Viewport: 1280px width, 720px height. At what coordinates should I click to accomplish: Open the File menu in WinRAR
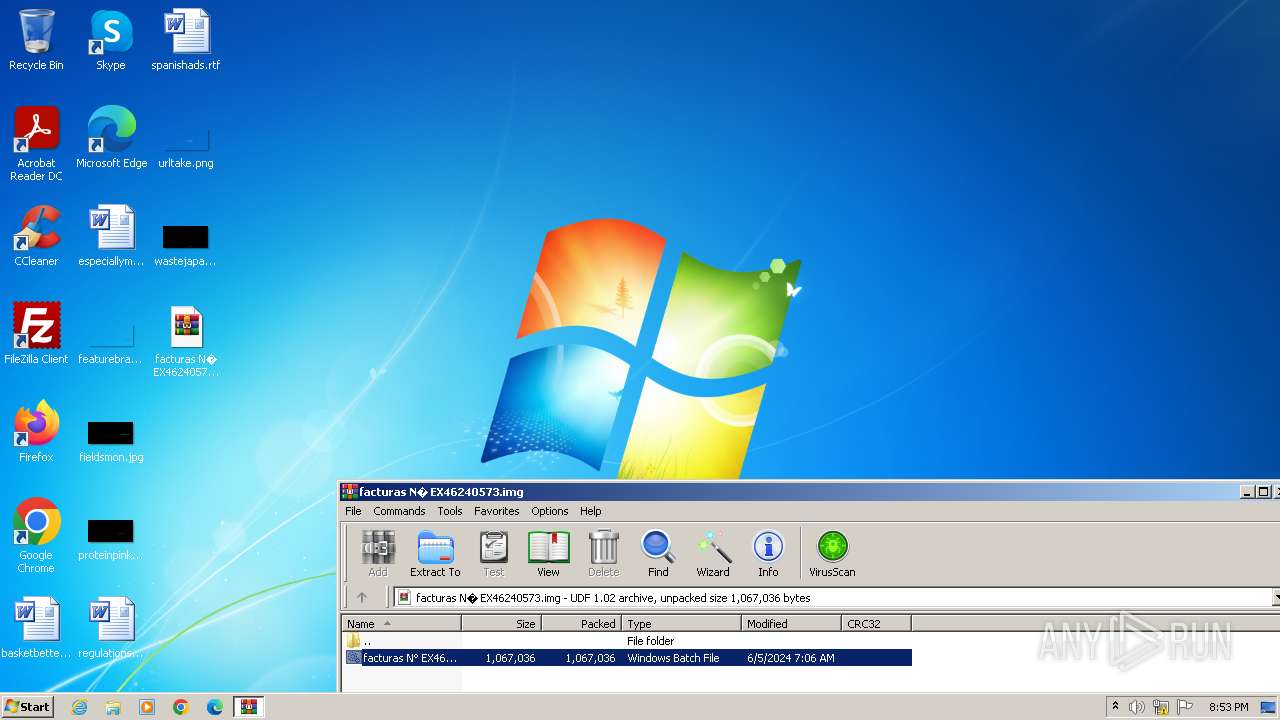tap(353, 511)
